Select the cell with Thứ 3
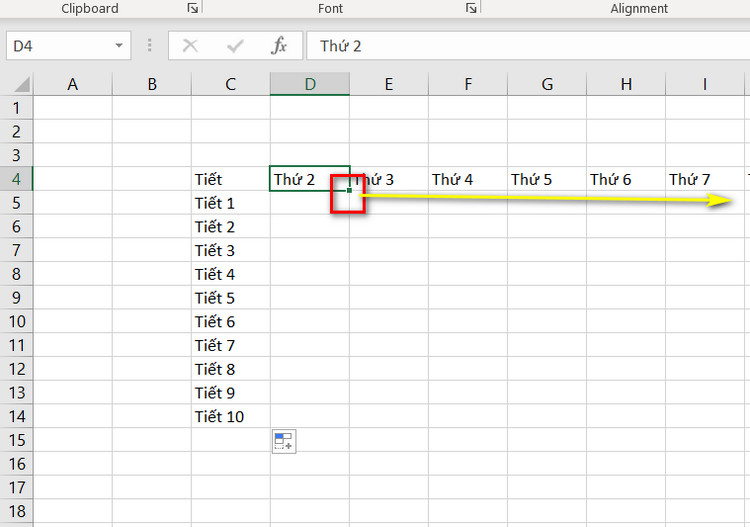750x527 pixels. click(x=389, y=179)
